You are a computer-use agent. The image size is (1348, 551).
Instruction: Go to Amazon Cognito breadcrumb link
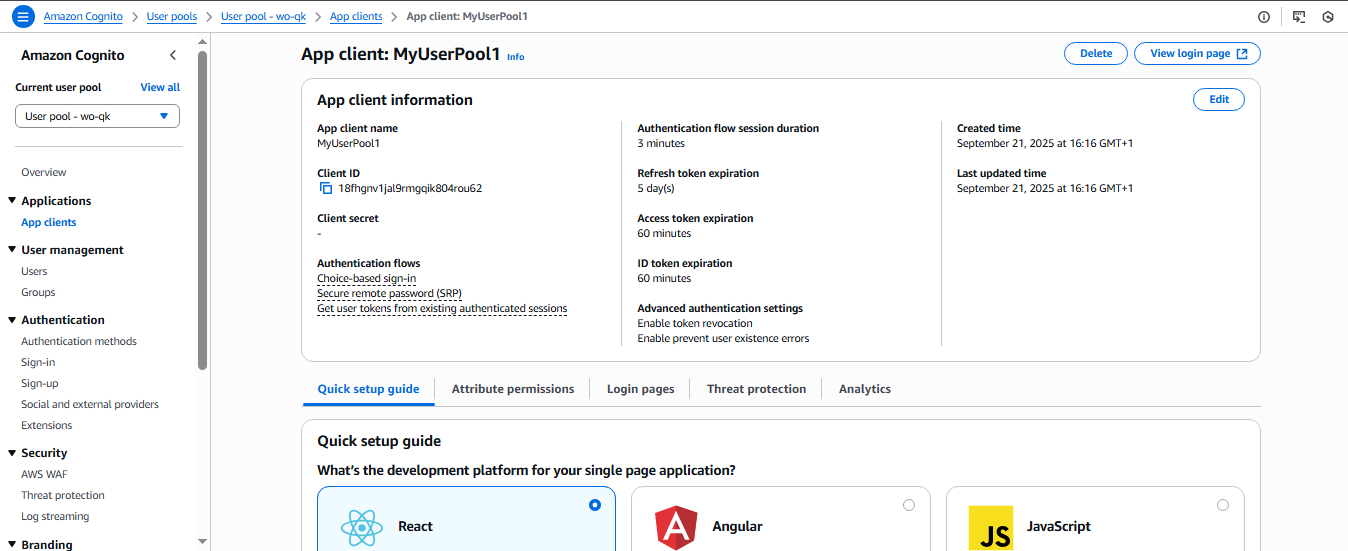[x=83, y=17]
